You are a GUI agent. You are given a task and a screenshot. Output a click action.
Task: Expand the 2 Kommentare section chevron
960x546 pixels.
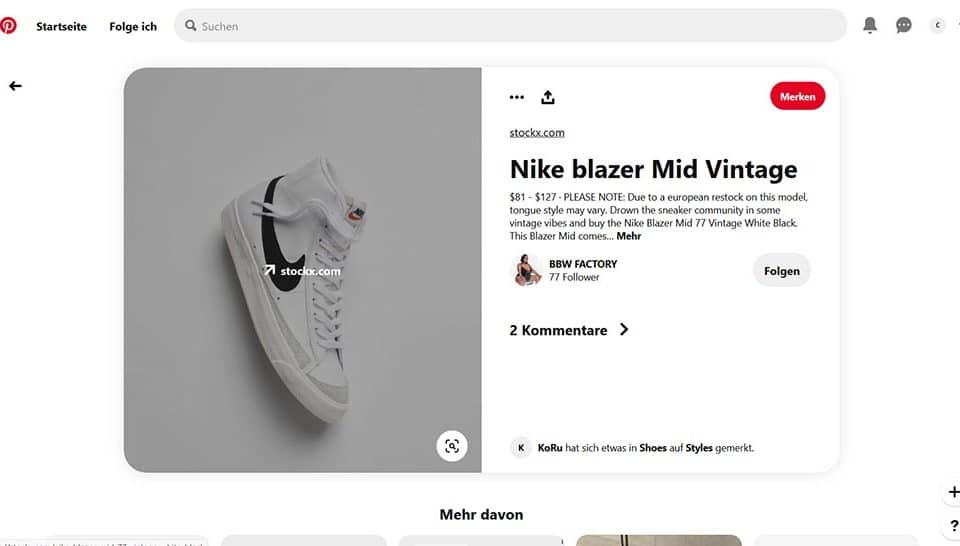point(624,330)
